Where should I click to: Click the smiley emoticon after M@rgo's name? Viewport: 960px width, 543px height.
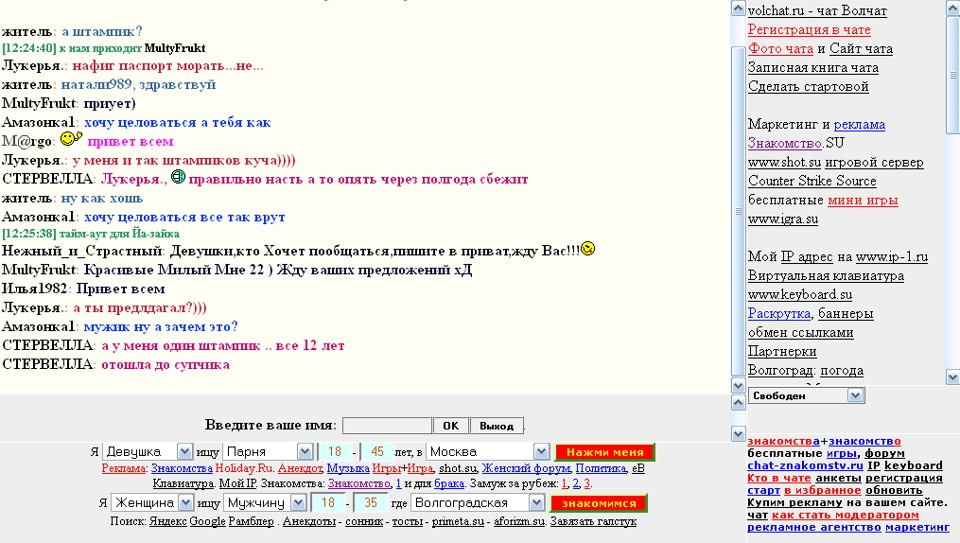[x=70, y=140]
